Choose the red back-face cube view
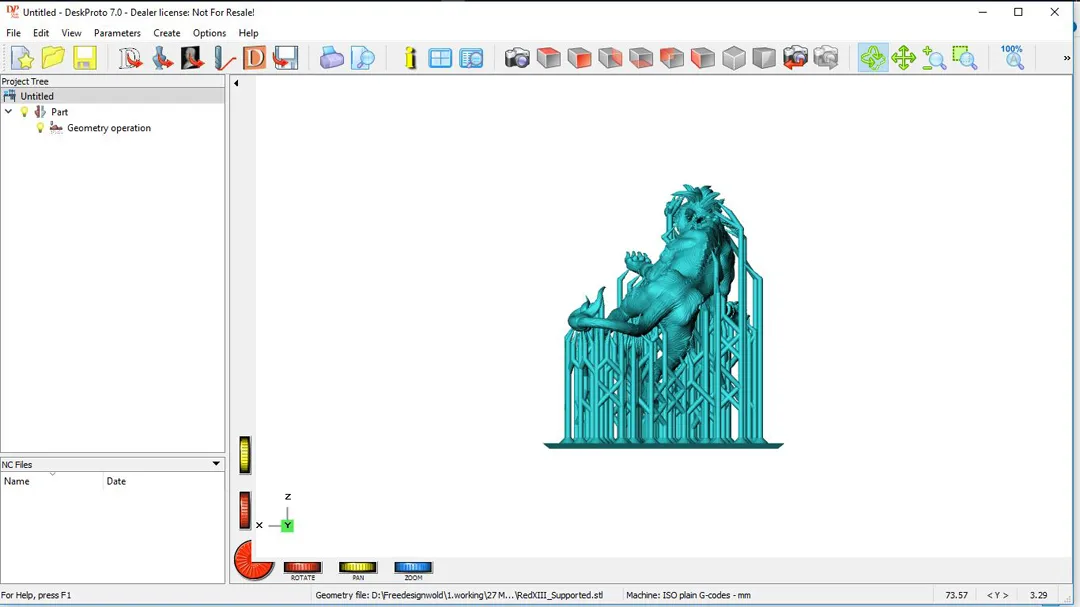Viewport: 1080px width, 607px height. point(672,58)
